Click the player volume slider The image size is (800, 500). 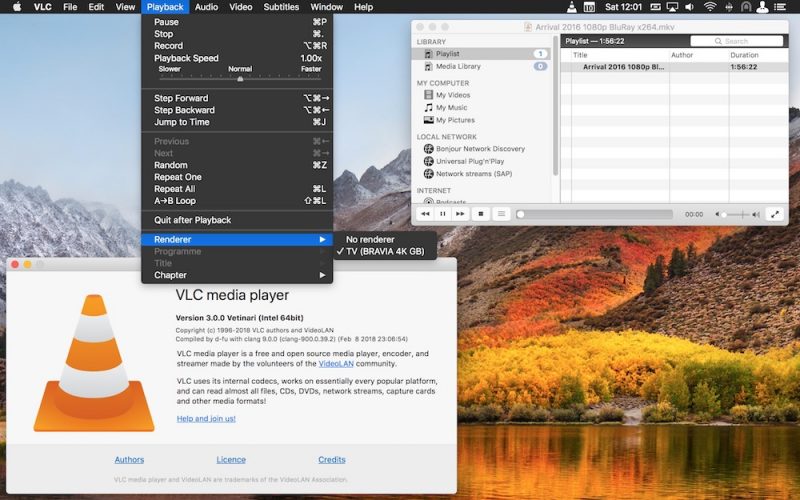point(735,215)
